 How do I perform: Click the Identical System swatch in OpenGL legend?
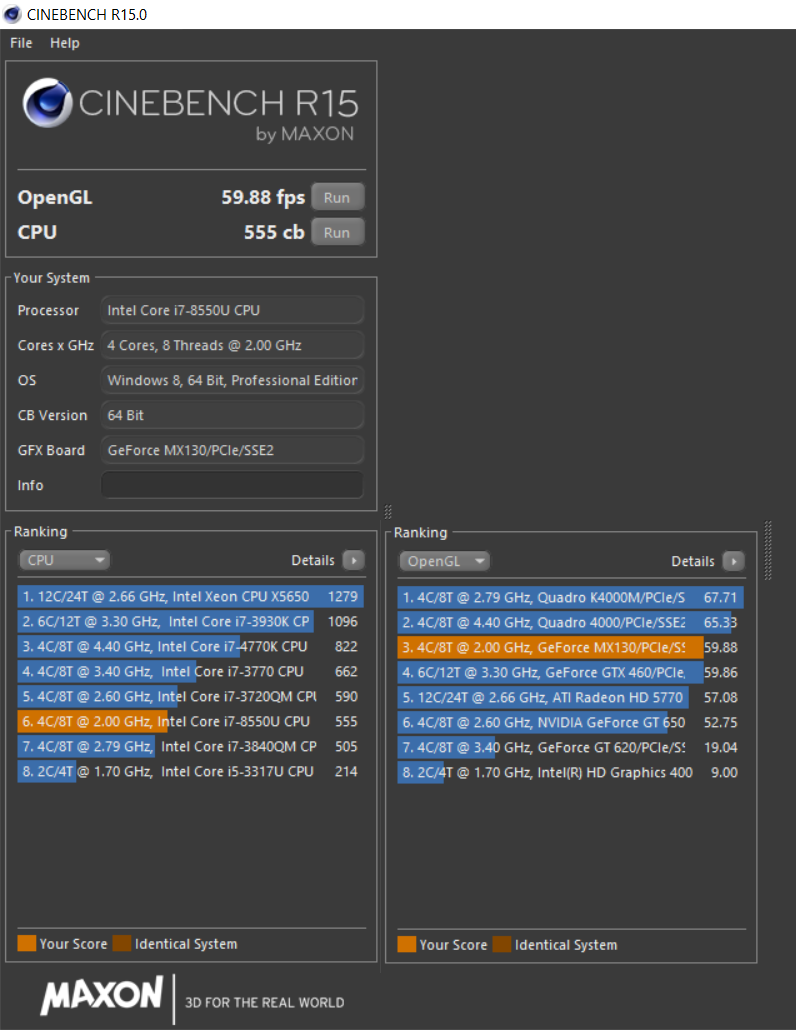[502, 945]
